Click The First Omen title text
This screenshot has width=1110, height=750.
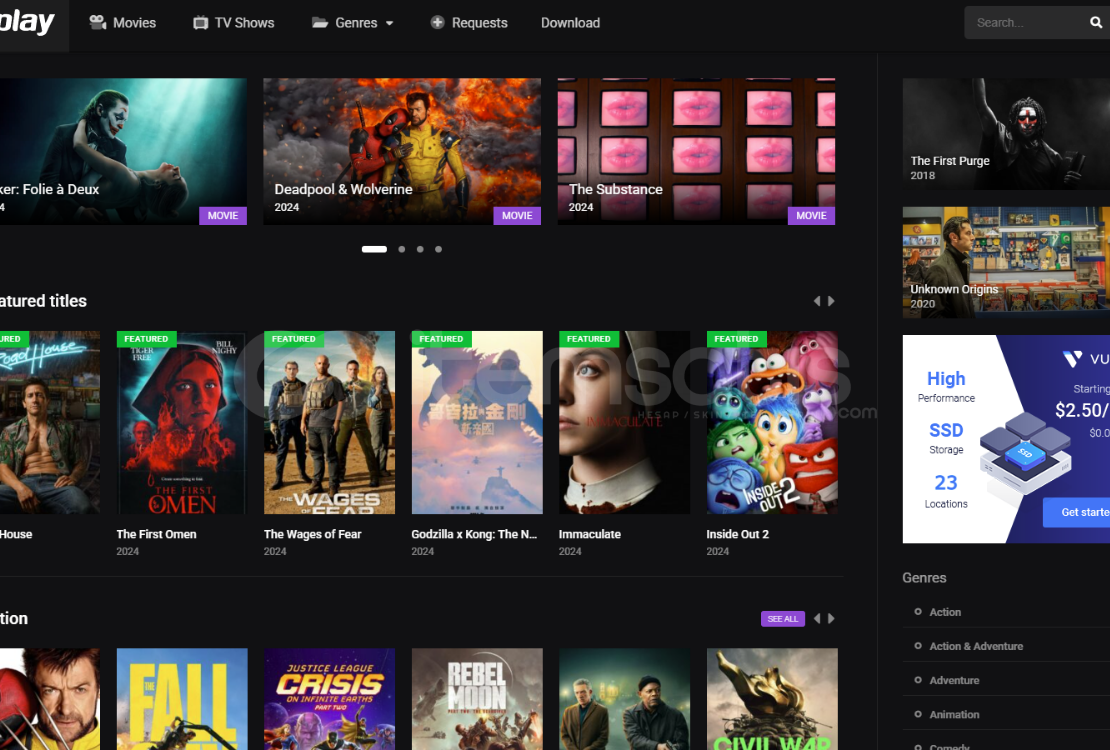pos(156,534)
